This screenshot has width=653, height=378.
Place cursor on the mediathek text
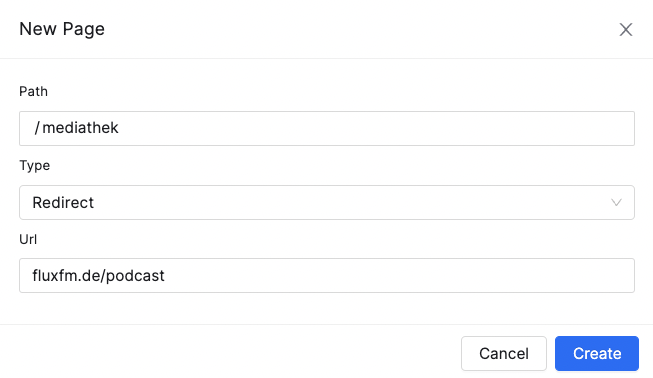(80, 128)
